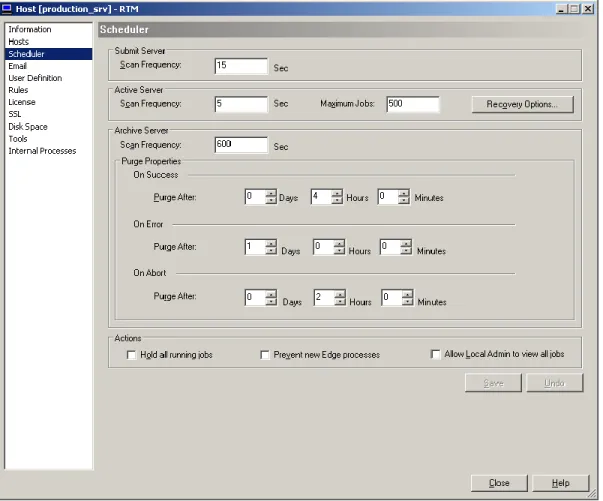Decrease On Abort purge Hours

[340, 301]
